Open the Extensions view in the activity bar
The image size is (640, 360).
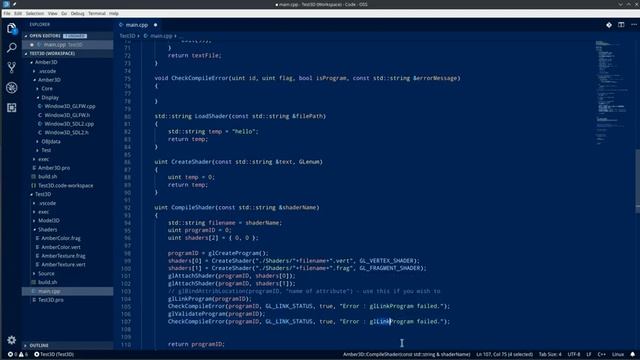(x=11, y=107)
